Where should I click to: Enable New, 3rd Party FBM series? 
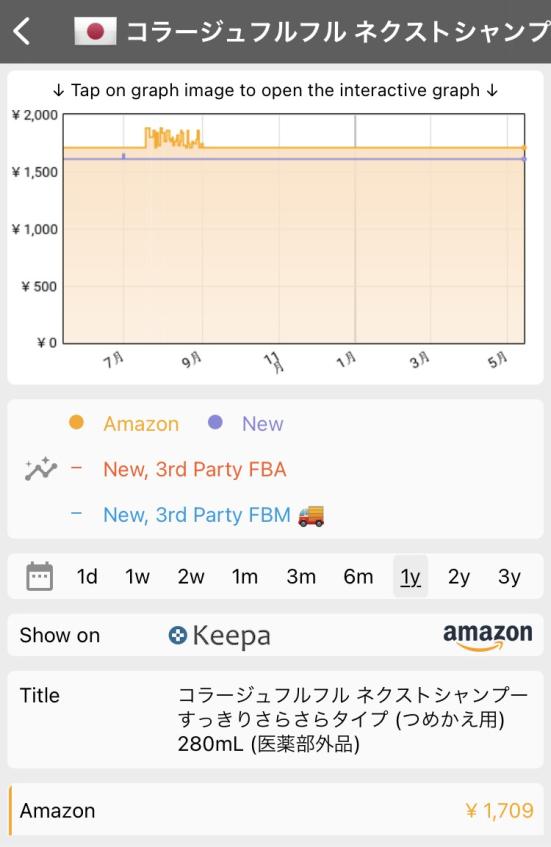(x=197, y=515)
